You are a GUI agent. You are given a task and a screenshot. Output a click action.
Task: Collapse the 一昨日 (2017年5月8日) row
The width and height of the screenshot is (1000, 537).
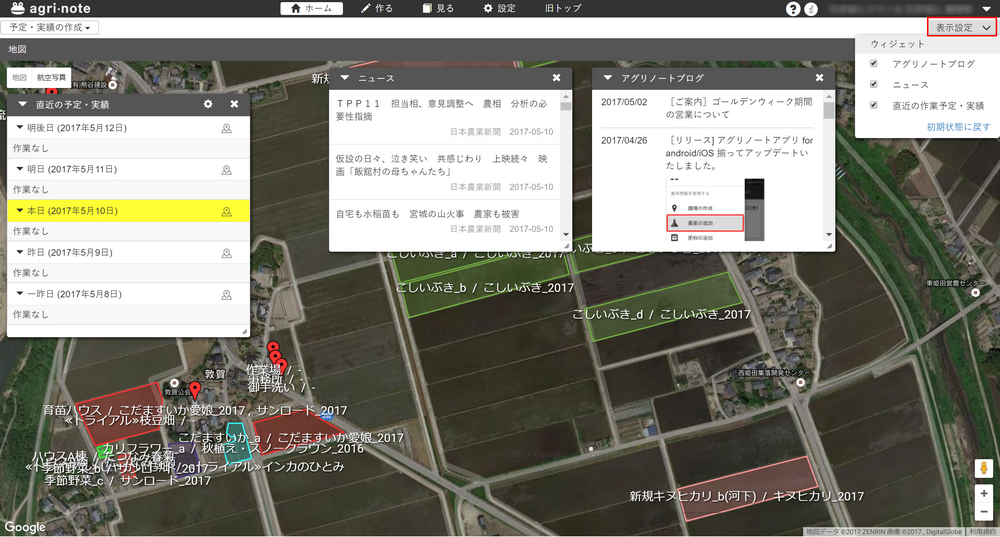20,294
